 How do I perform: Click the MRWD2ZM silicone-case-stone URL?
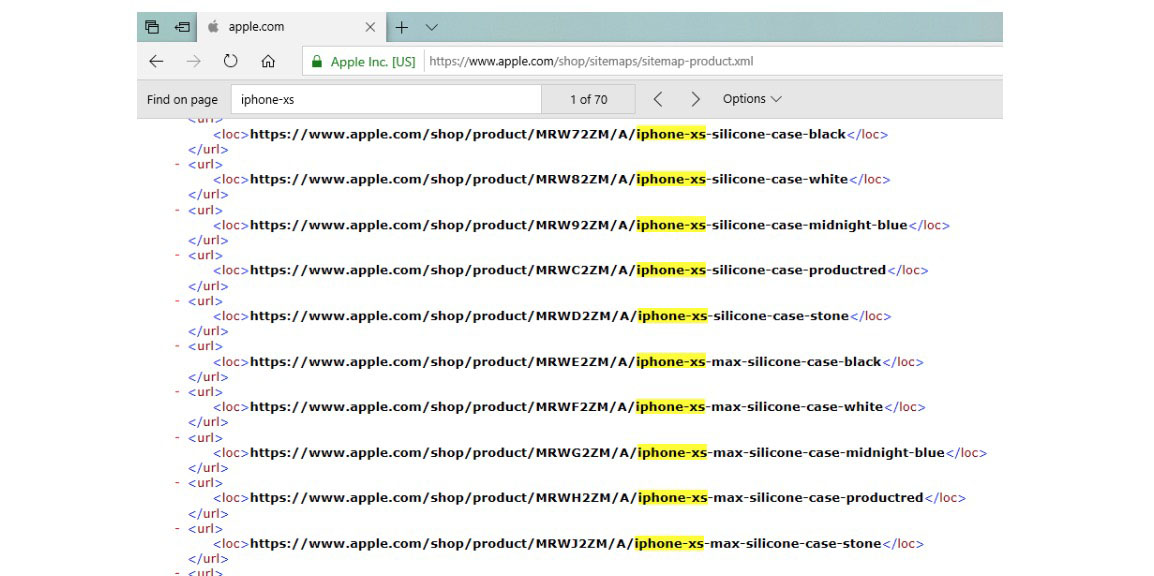coord(550,316)
